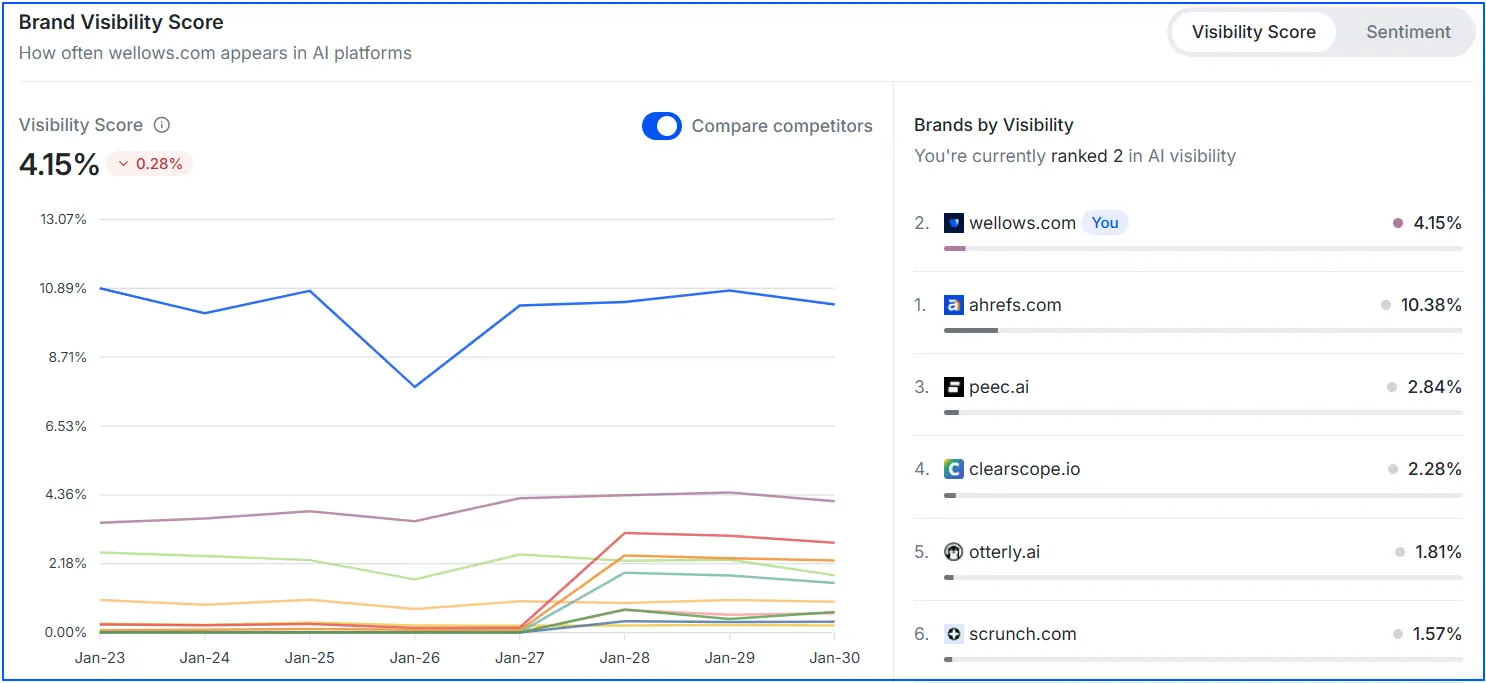Click the blue trend line dip at Jan-26

coord(414,384)
